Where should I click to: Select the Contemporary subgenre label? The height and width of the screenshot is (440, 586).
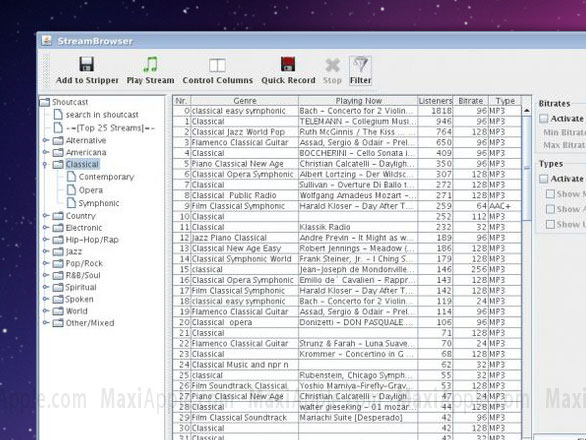106,177
